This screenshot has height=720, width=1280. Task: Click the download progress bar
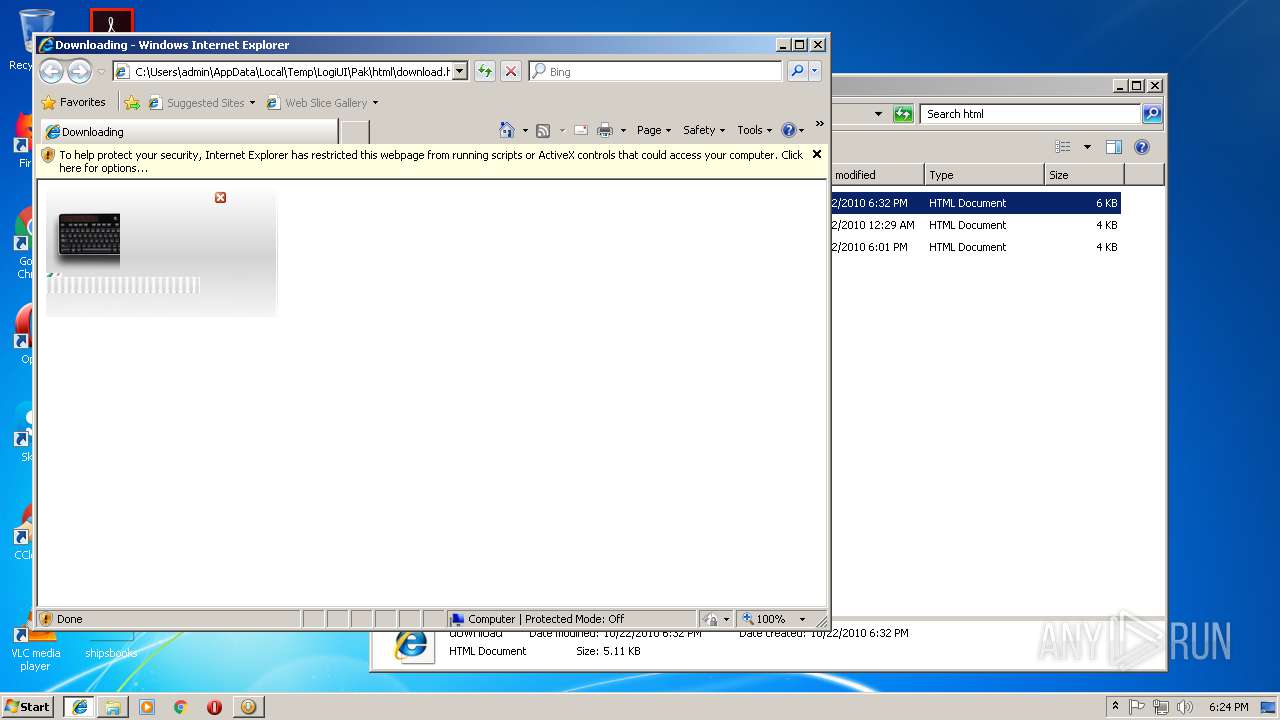[x=123, y=286]
